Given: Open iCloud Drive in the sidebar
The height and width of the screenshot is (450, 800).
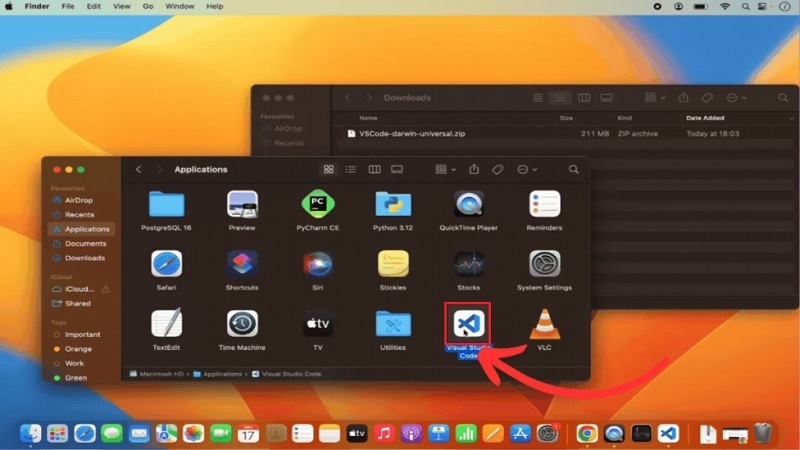Looking at the screenshot, I should click(82, 289).
